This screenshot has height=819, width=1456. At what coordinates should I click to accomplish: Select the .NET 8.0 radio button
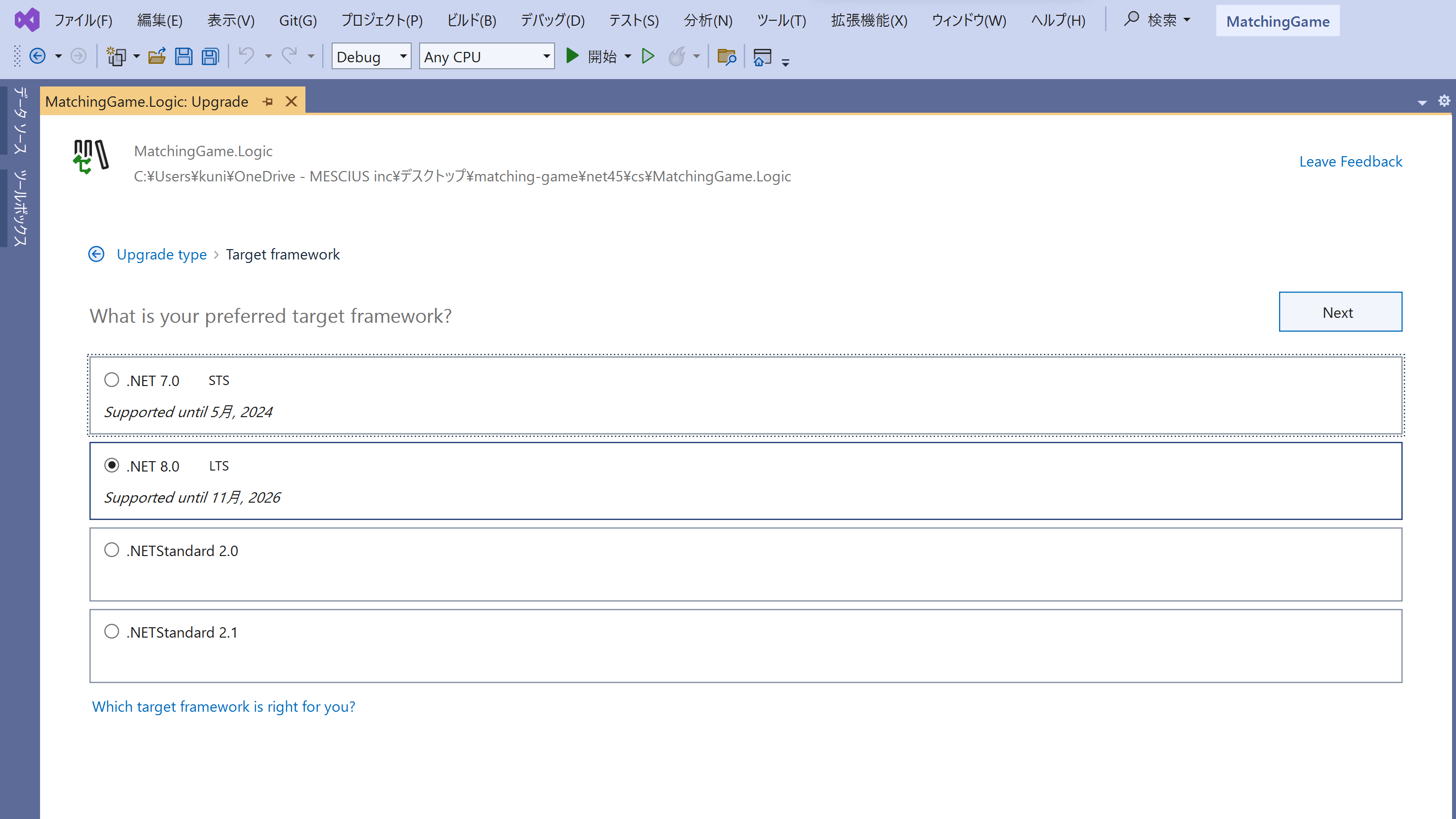[112, 465]
